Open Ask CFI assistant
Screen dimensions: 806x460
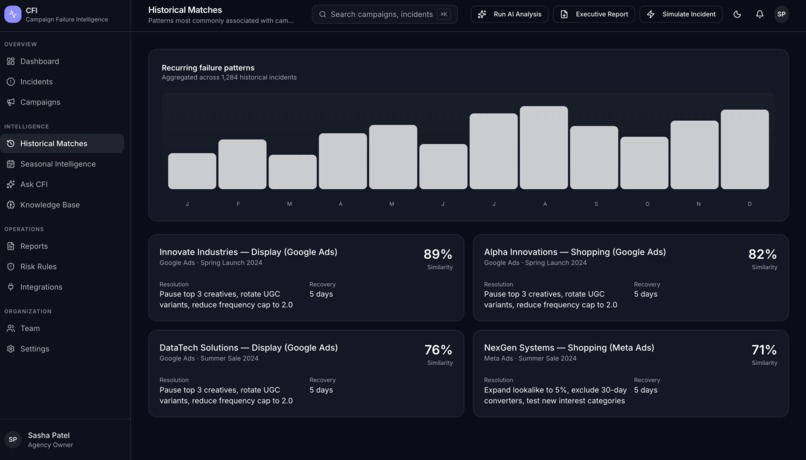tap(62, 185)
